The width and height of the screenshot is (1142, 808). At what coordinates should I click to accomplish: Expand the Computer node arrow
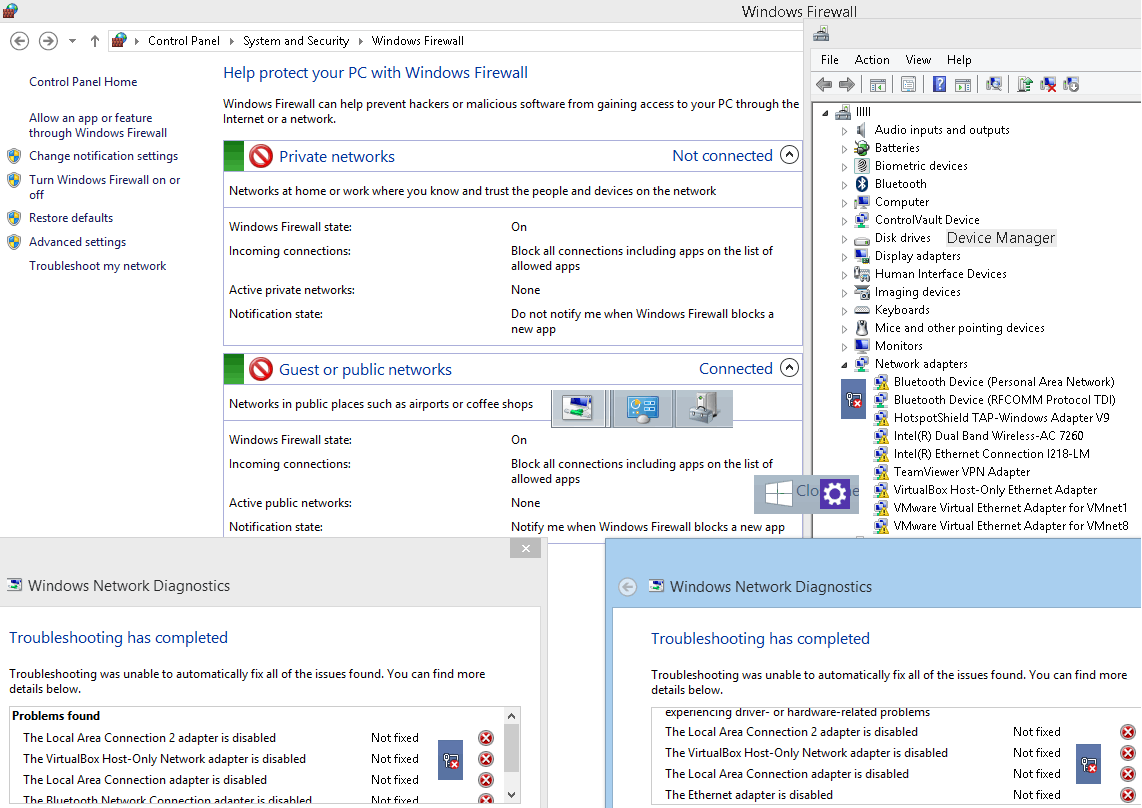tap(844, 203)
